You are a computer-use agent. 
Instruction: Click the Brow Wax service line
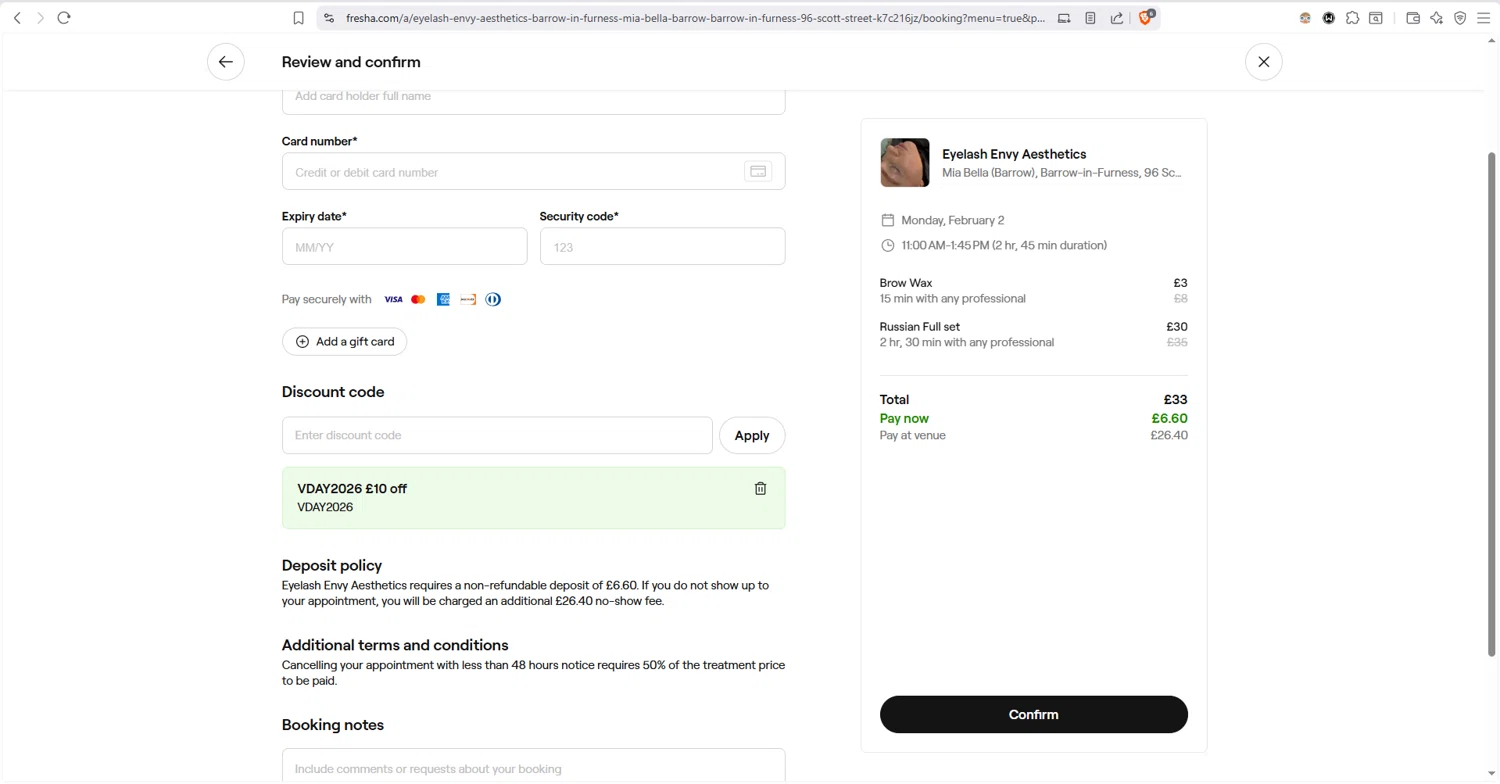(x=1033, y=291)
